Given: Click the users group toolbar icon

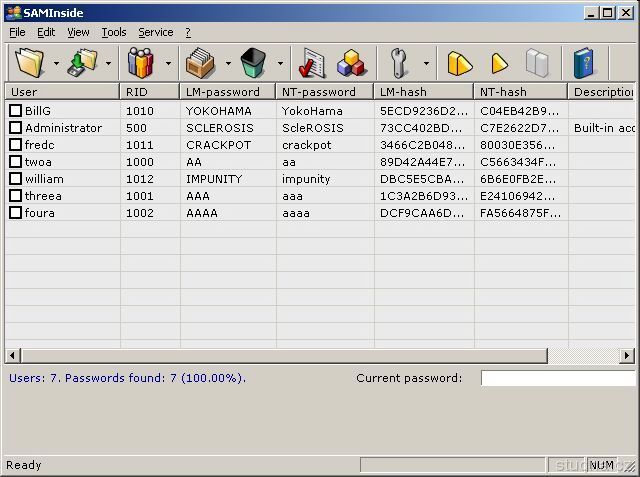Looking at the screenshot, I should pyautogui.click(x=141, y=64).
